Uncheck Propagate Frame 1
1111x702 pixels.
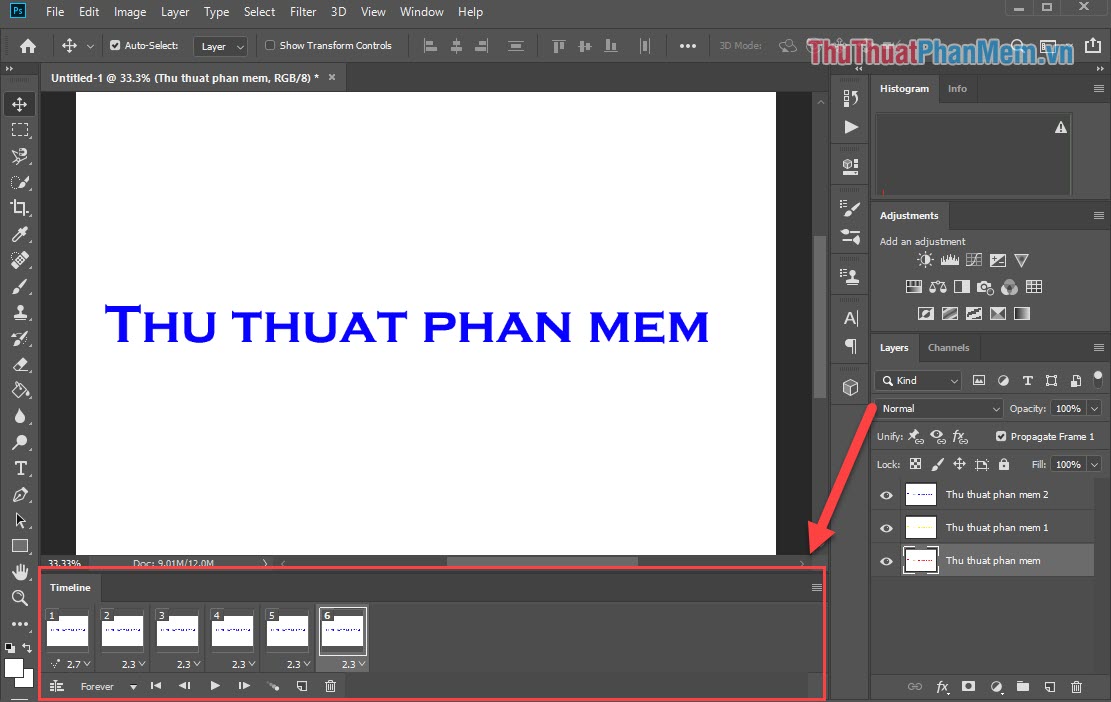coord(1000,436)
